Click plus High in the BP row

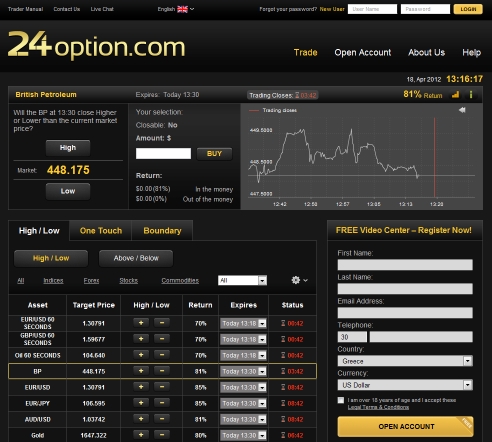tap(141, 371)
